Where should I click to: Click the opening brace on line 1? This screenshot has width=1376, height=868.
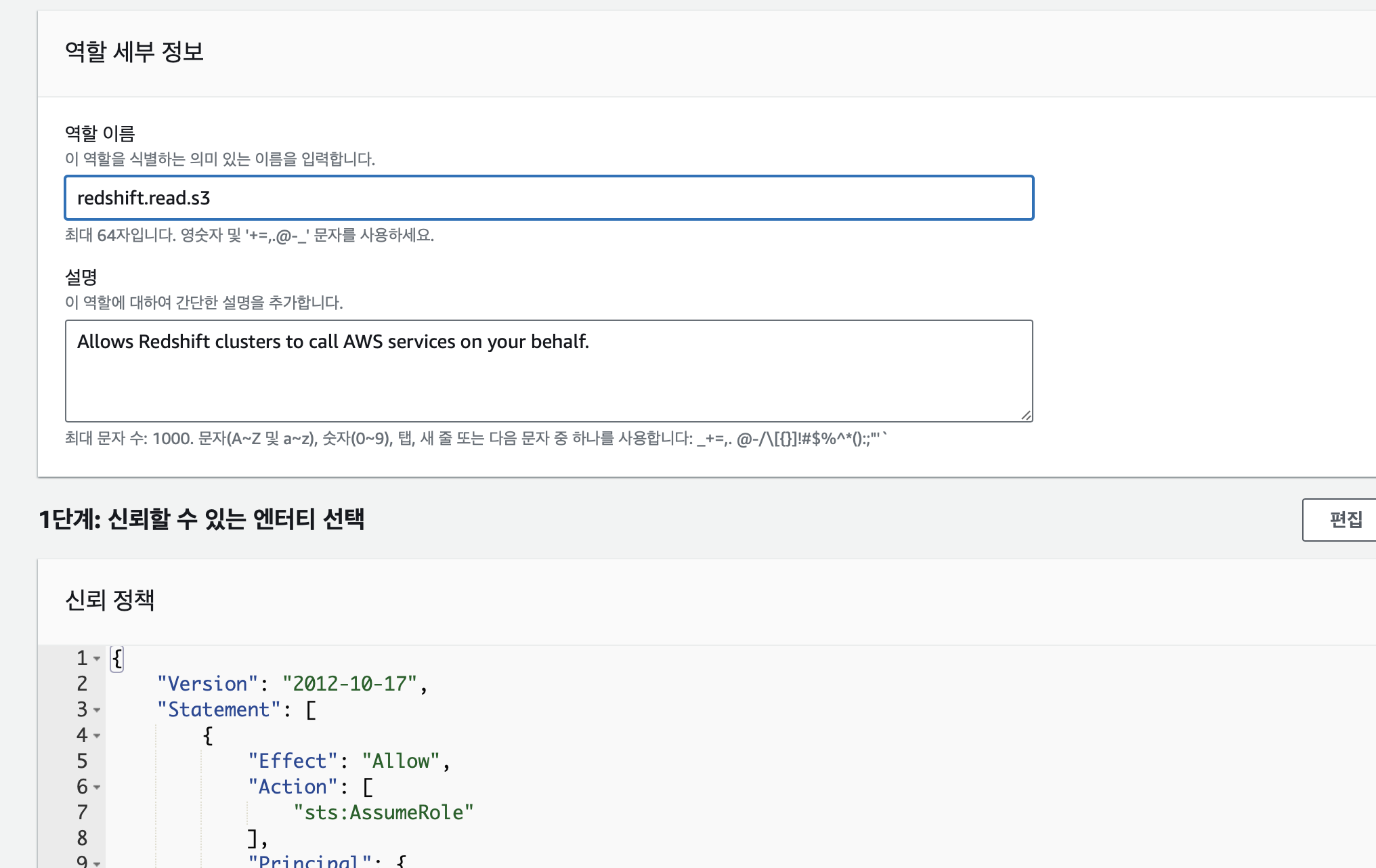[117, 658]
